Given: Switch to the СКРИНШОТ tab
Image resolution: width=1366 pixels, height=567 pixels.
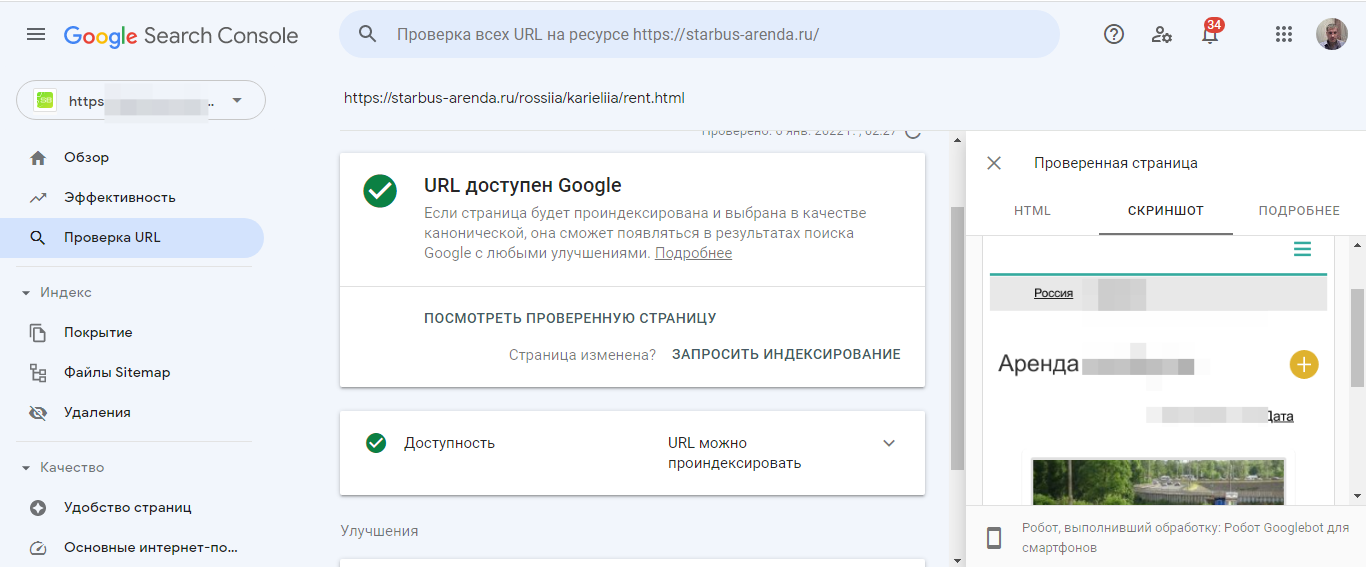Looking at the screenshot, I should [1166, 211].
